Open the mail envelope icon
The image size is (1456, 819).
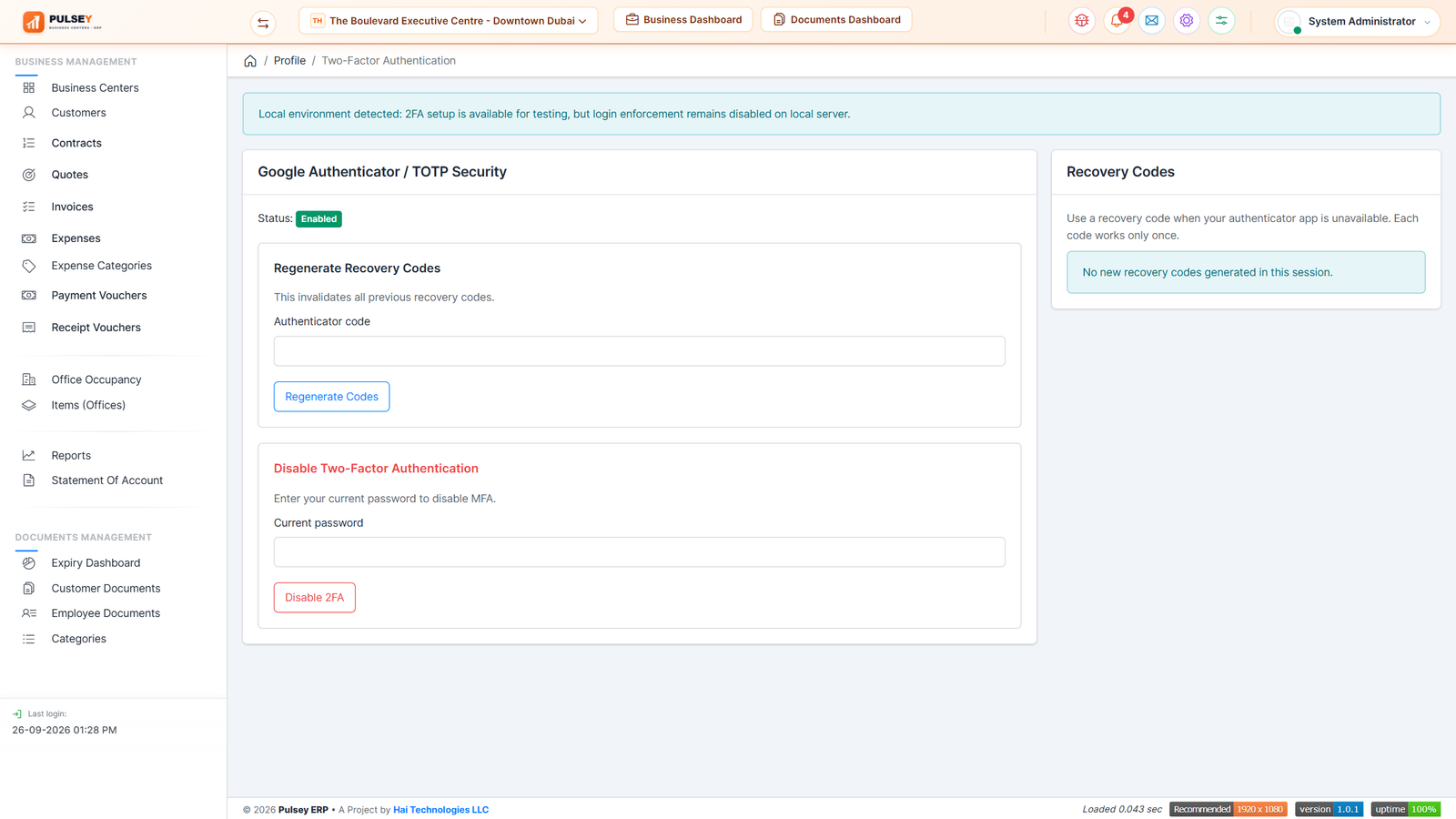(1152, 21)
